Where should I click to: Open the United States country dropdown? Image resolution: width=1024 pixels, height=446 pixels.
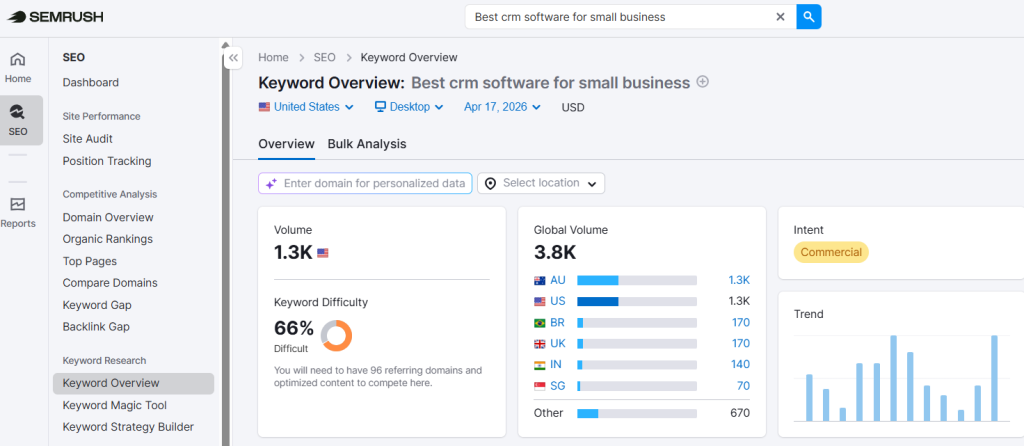(x=306, y=107)
